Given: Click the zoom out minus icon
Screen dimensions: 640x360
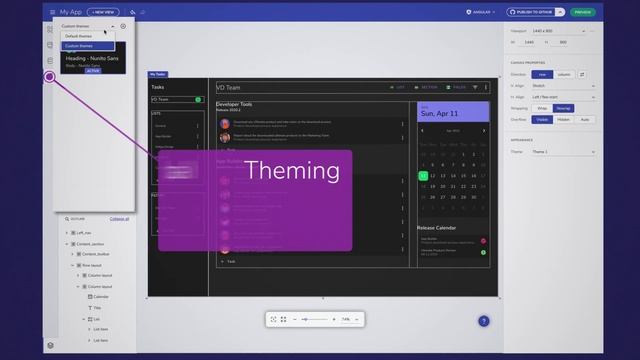Looking at the screenshot, I should tap(295, 319).
